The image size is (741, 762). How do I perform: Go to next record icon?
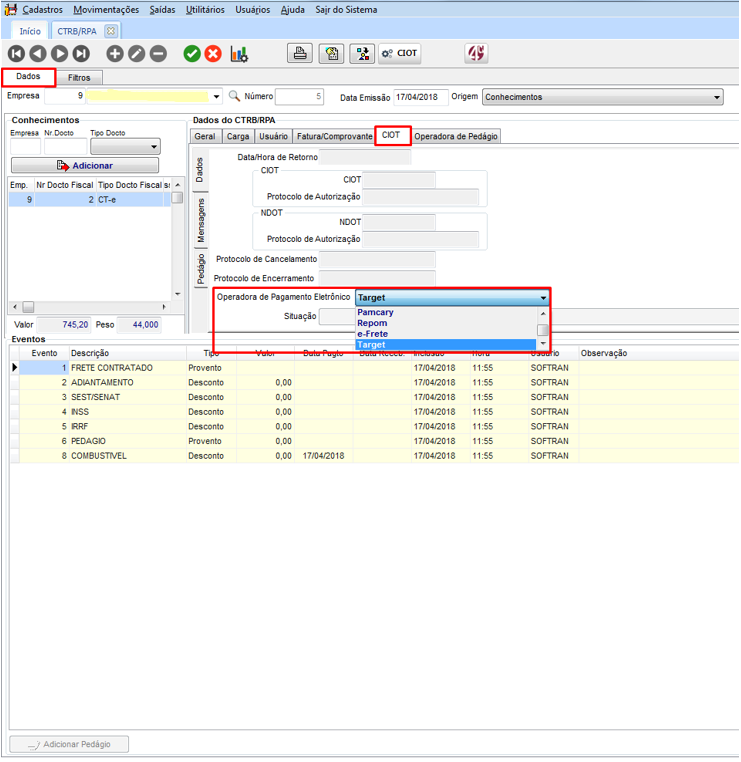point(60,53)
